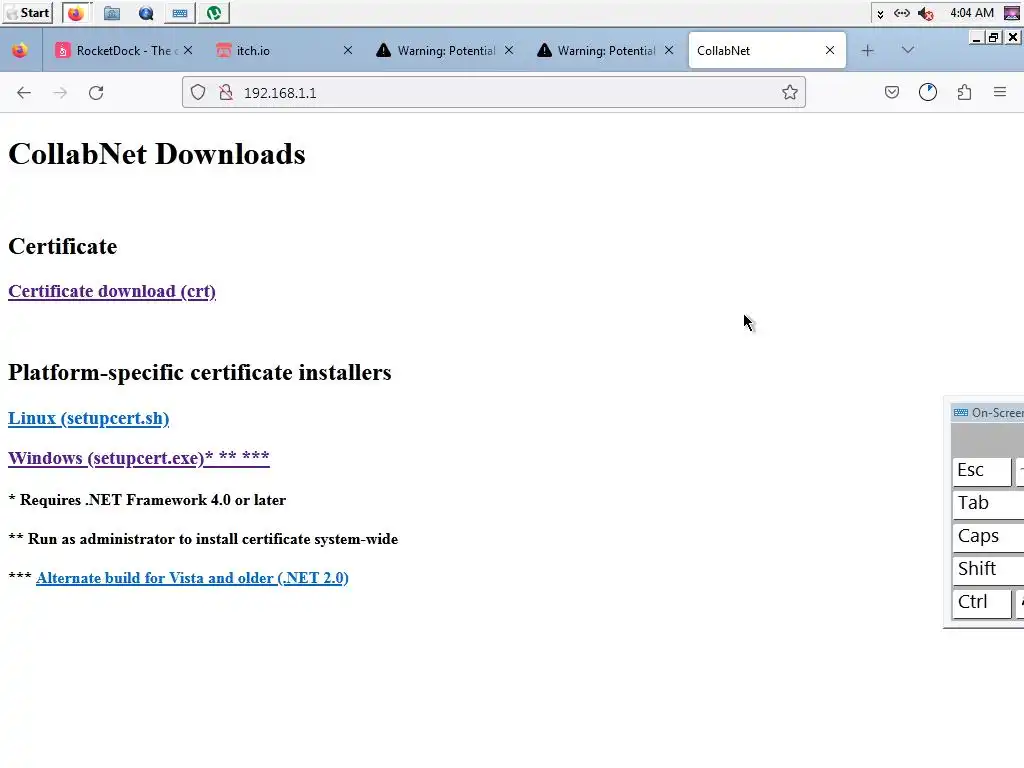Reload the current page
The image size is (1024, 768).
pos(96,93)
